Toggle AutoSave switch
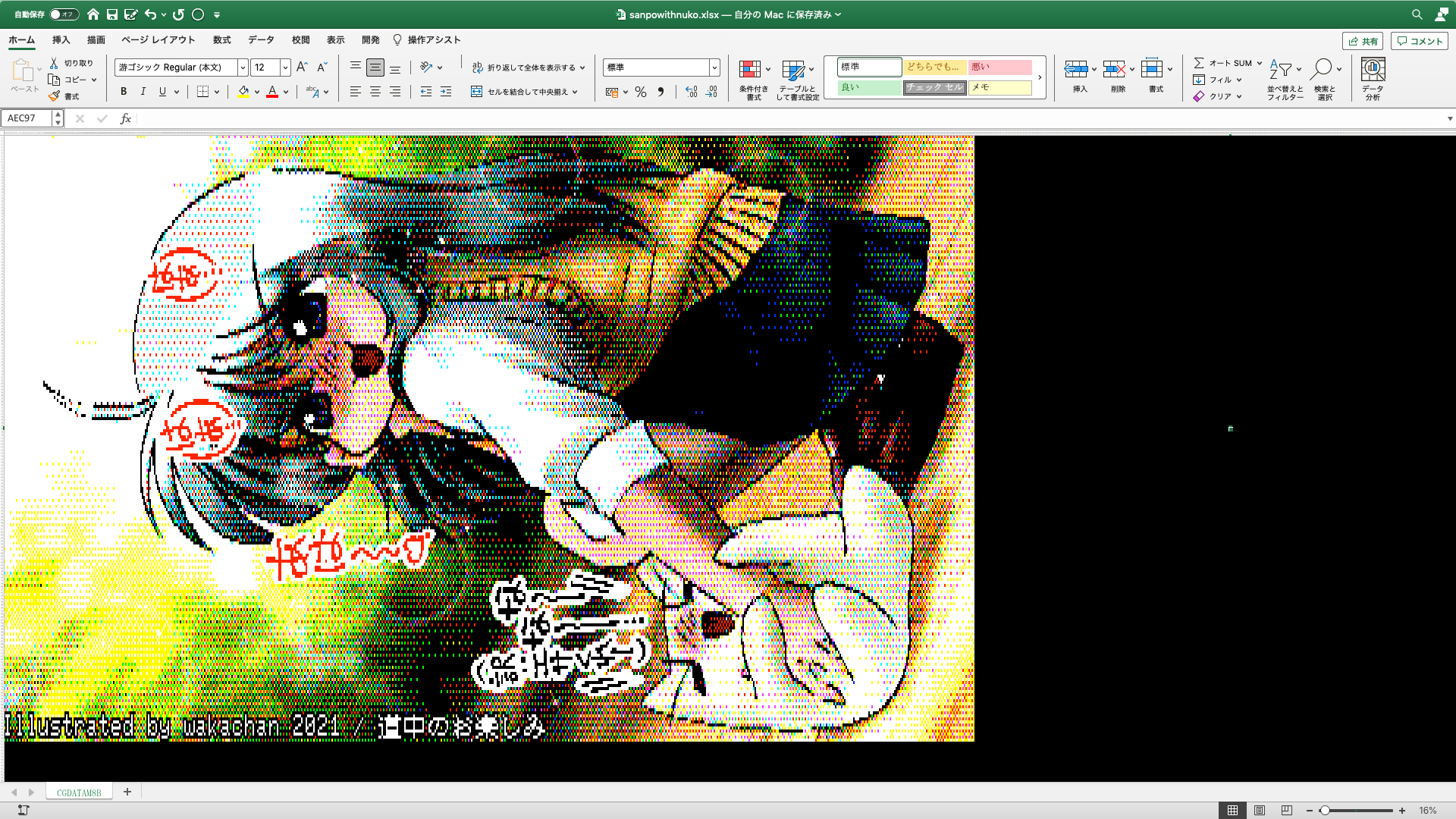The width and height of the screenshot is (1456, 819). point(64,14)
